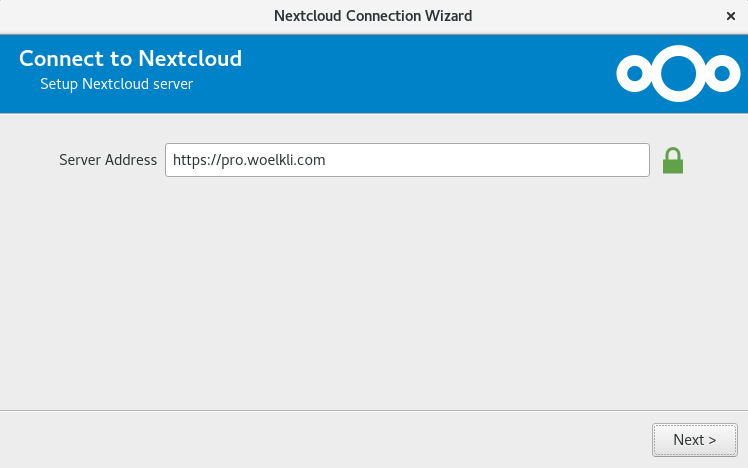
Task: Click the large center circle of Nextcloud logo
Action: coord(678,73)
